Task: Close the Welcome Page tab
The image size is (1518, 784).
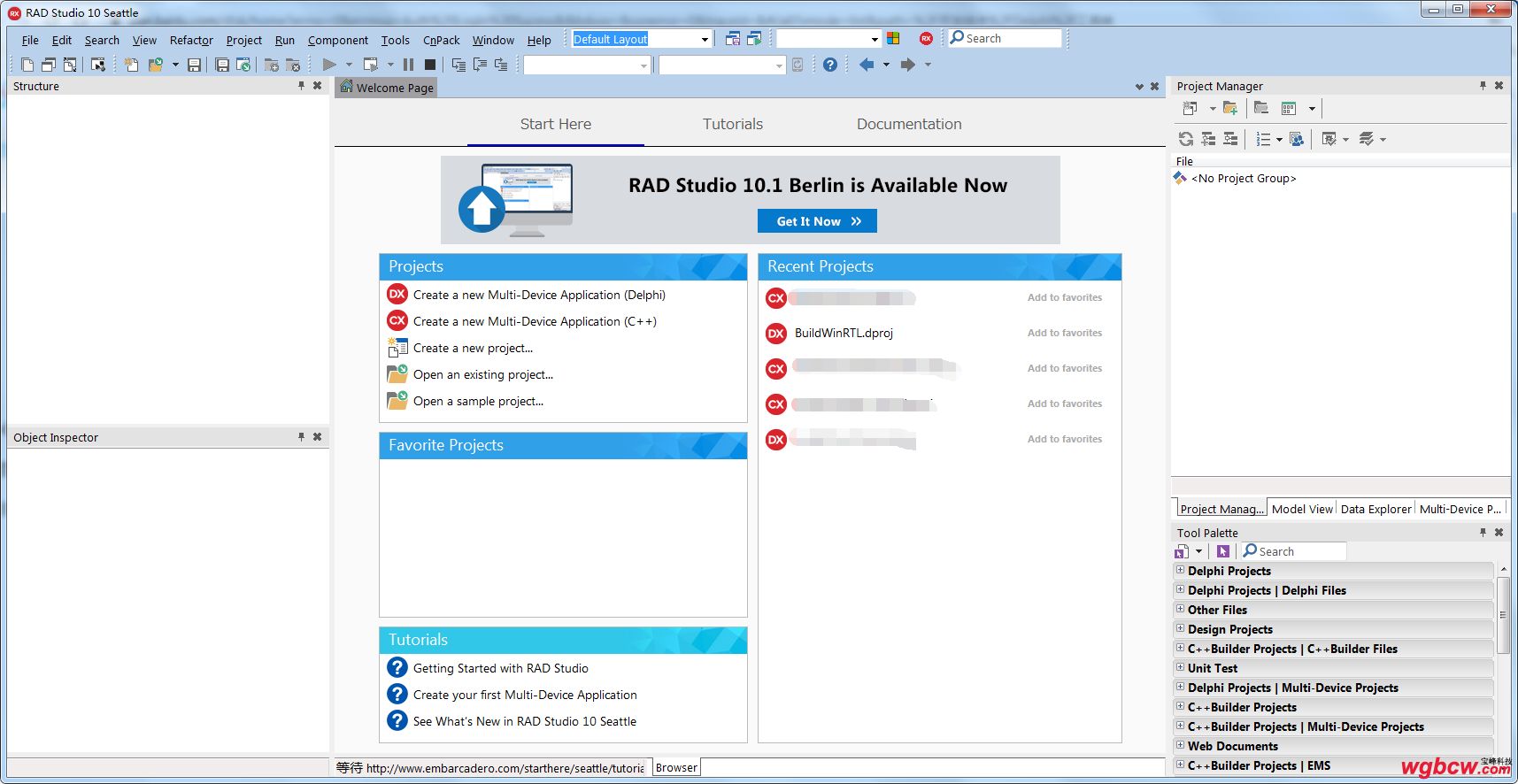Action: (1154, 87)
